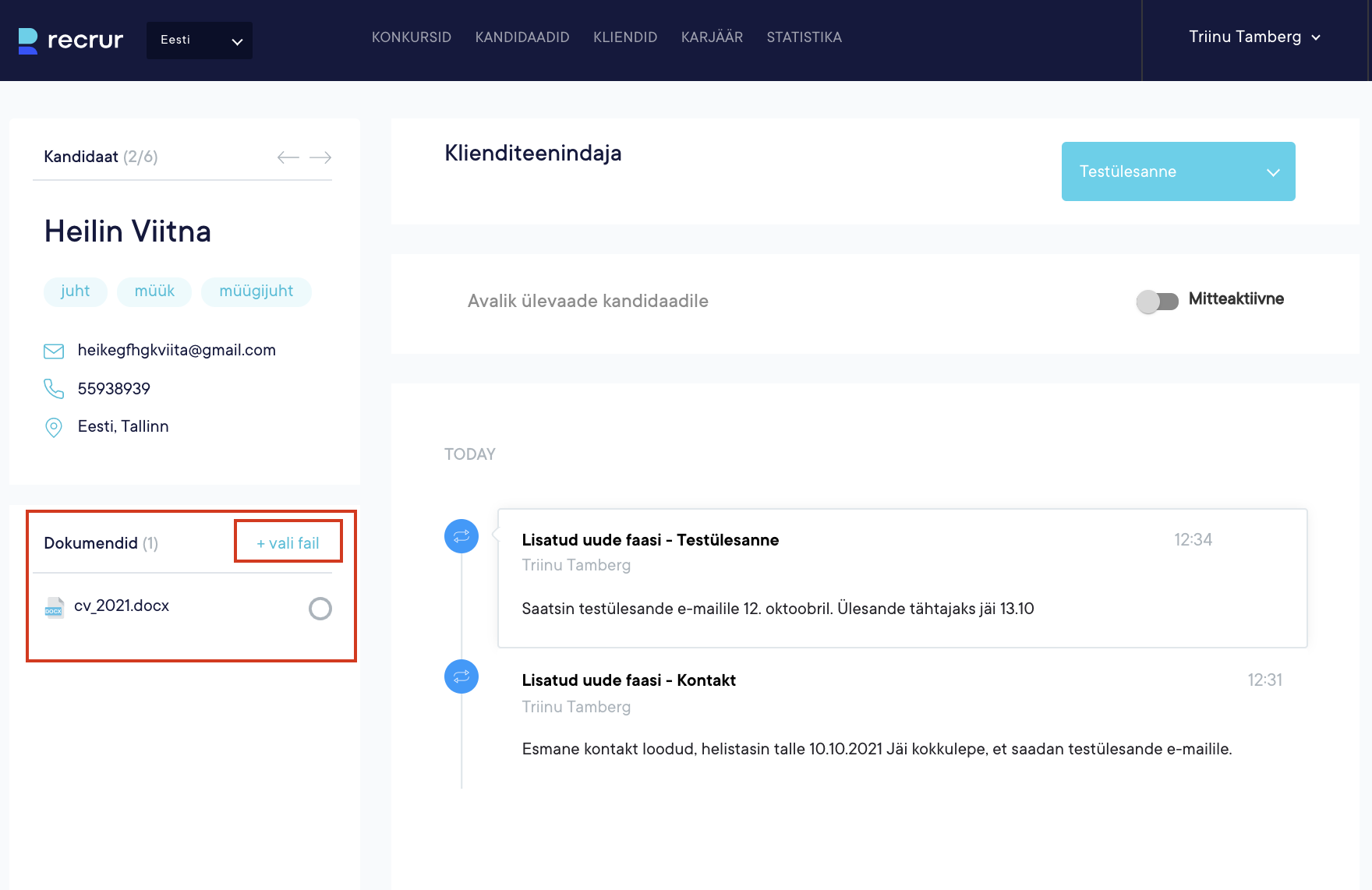Select the radio button next to cv_2021.docx
The image size is (1372, 890).
click(x=320, y=609)
